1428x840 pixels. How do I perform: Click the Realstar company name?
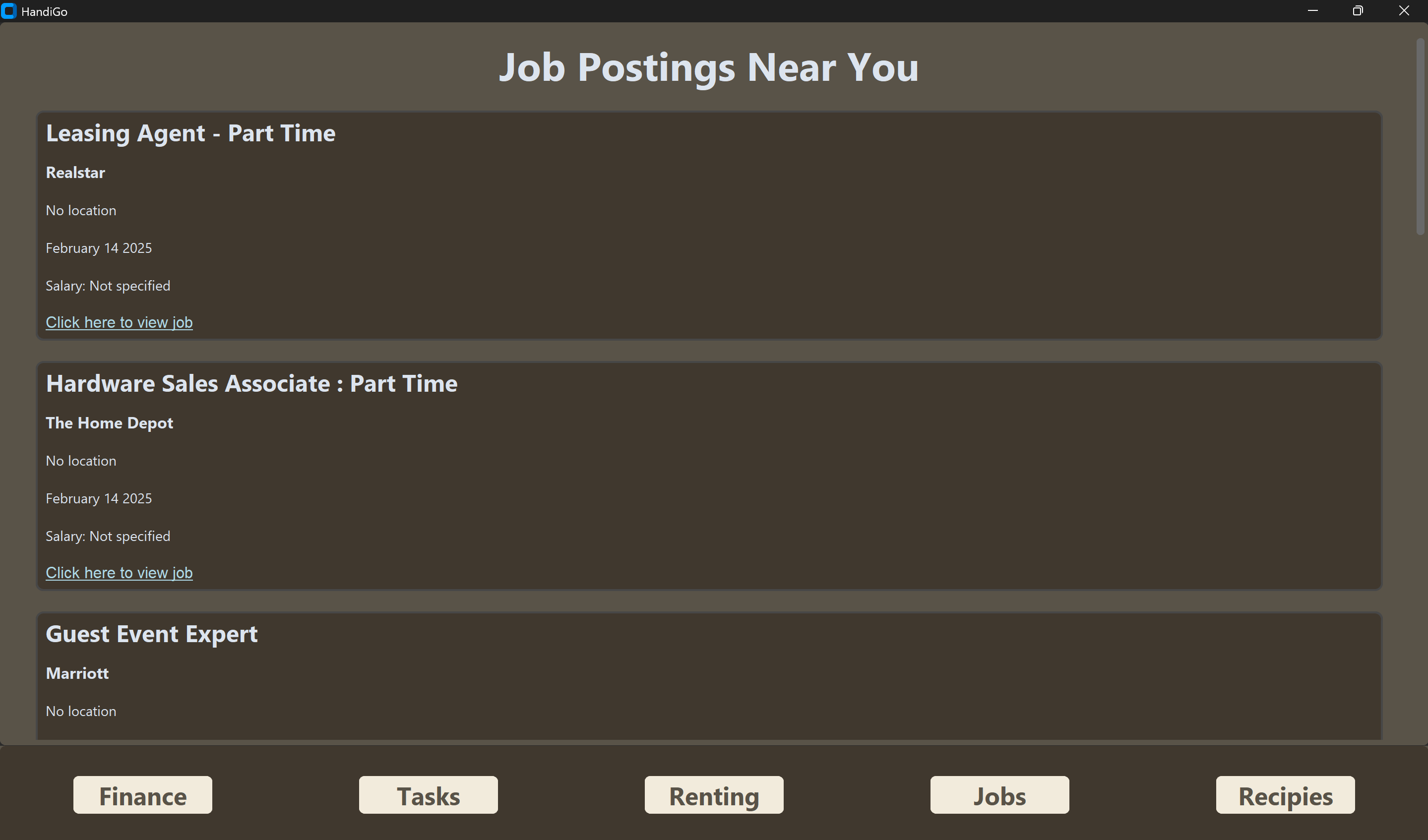[75, 173]
